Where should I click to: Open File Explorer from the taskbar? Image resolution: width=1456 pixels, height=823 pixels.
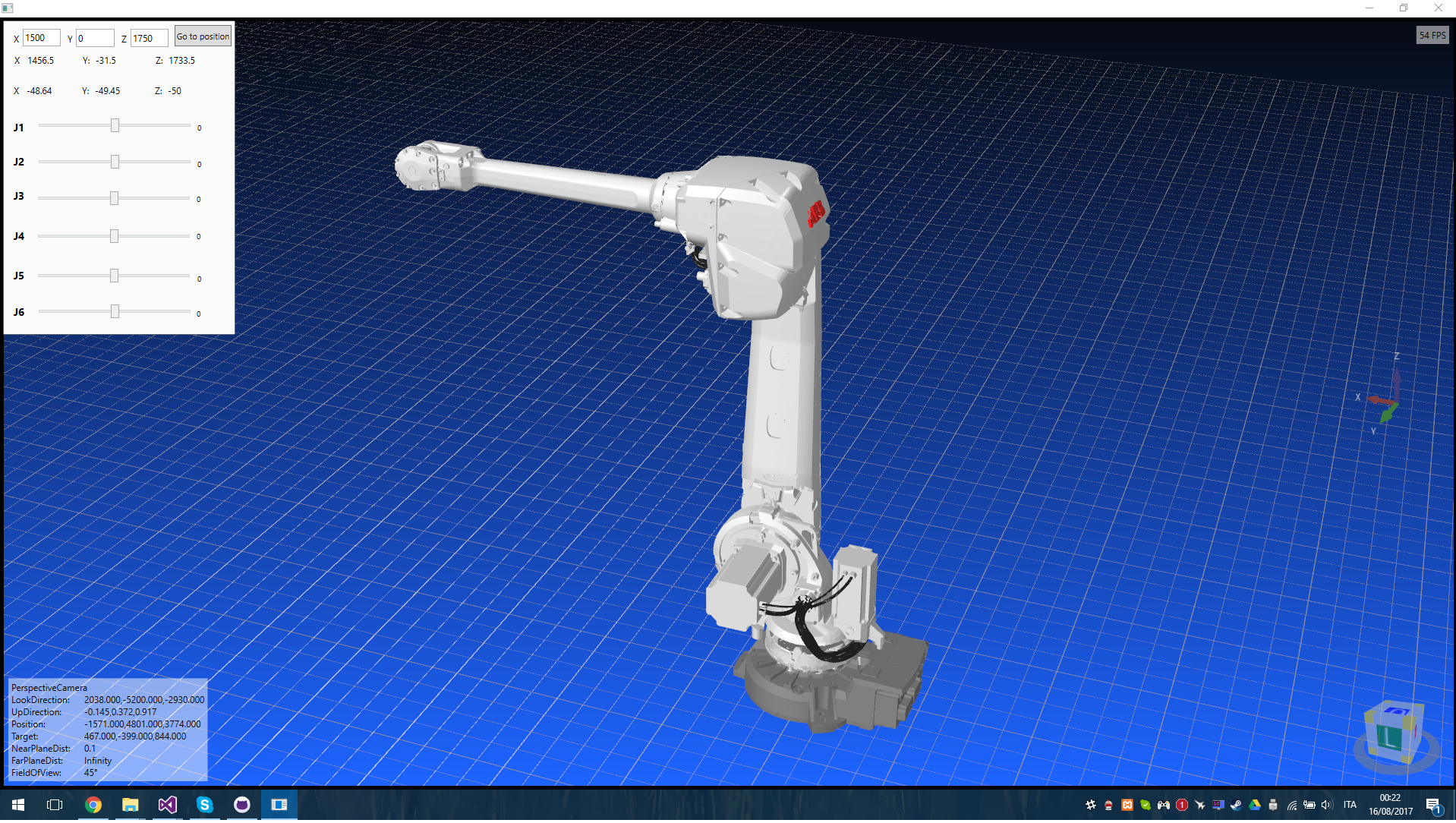coord(131,805)
